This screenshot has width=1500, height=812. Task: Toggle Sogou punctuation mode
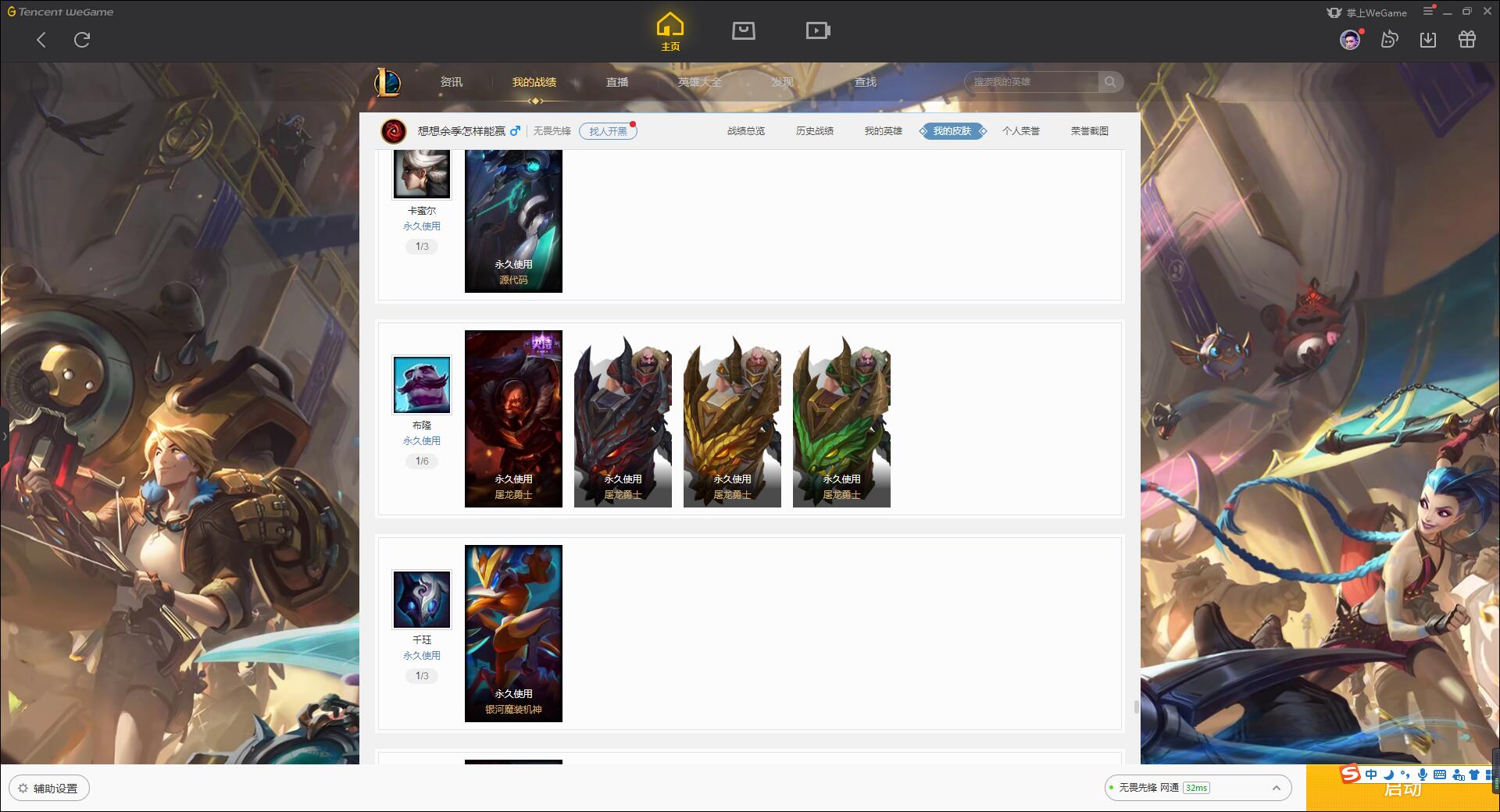point(1405,775)
